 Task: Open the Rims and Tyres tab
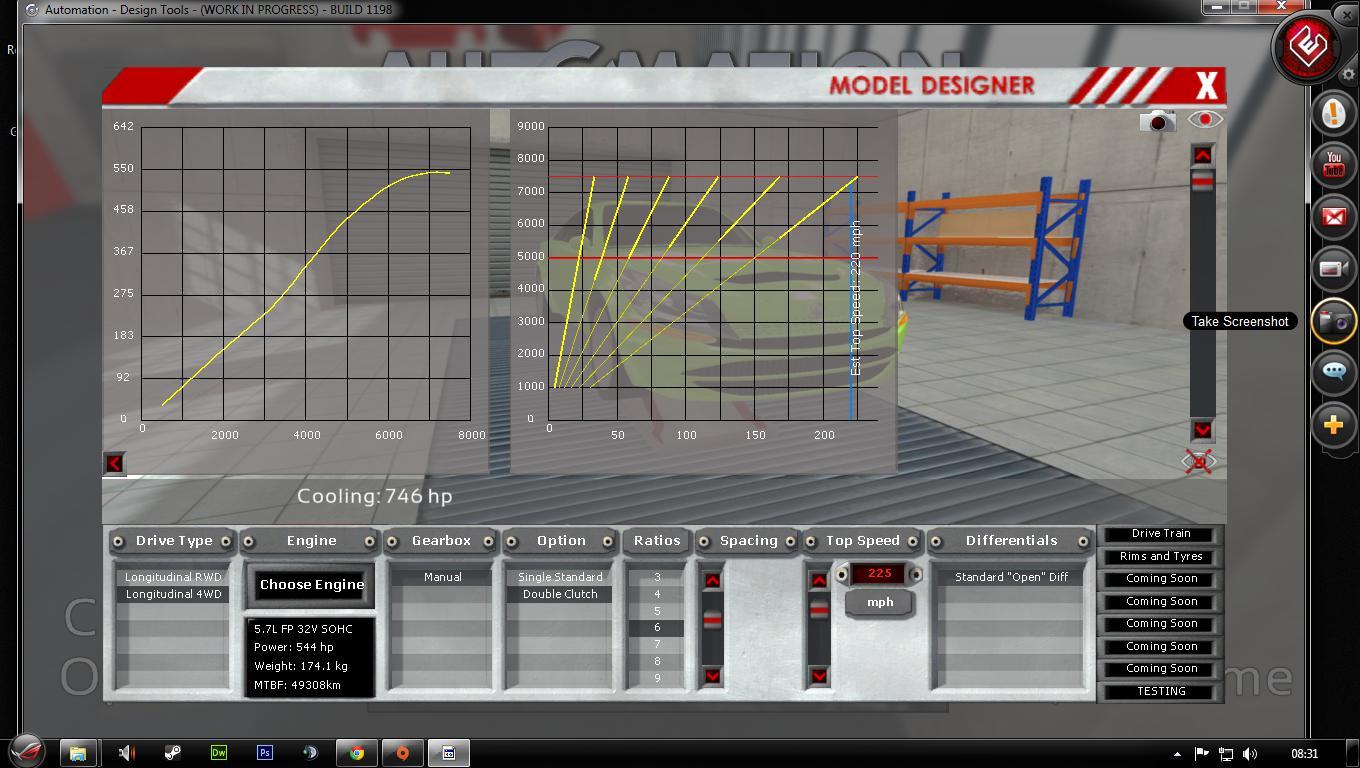point(1161,557)
